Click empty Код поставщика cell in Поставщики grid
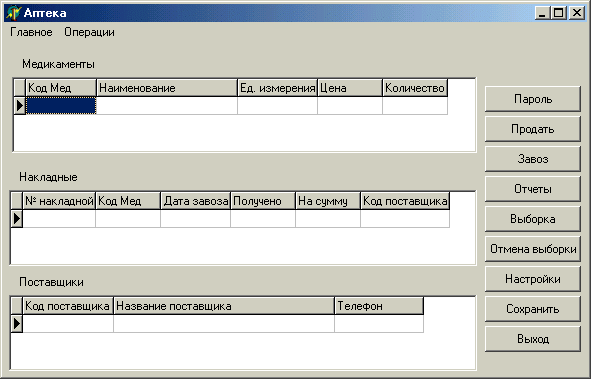The height and width of the screenshot is (380, 592). (x=68, y=324)
